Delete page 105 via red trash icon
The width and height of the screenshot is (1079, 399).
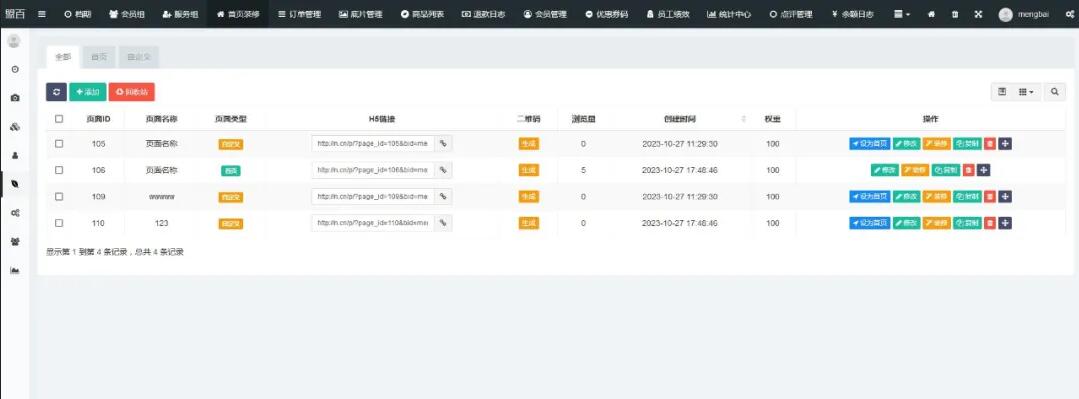click(990, 144)
